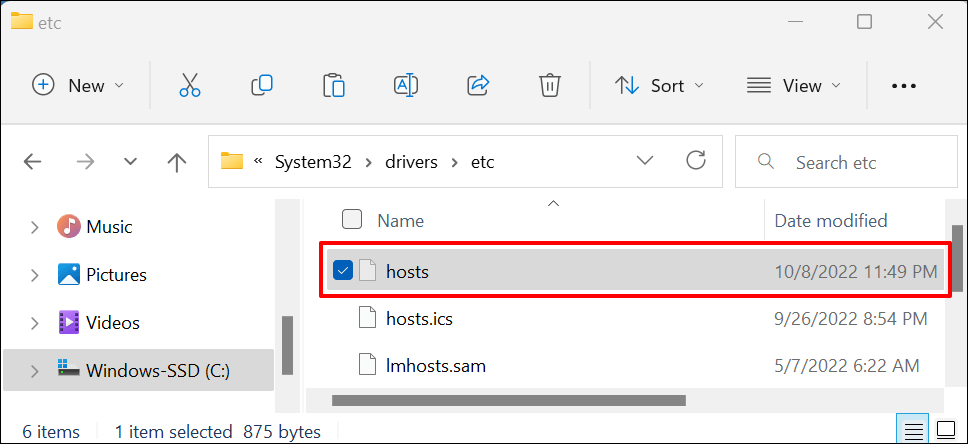Expand the Sort options dropdown

659,86
